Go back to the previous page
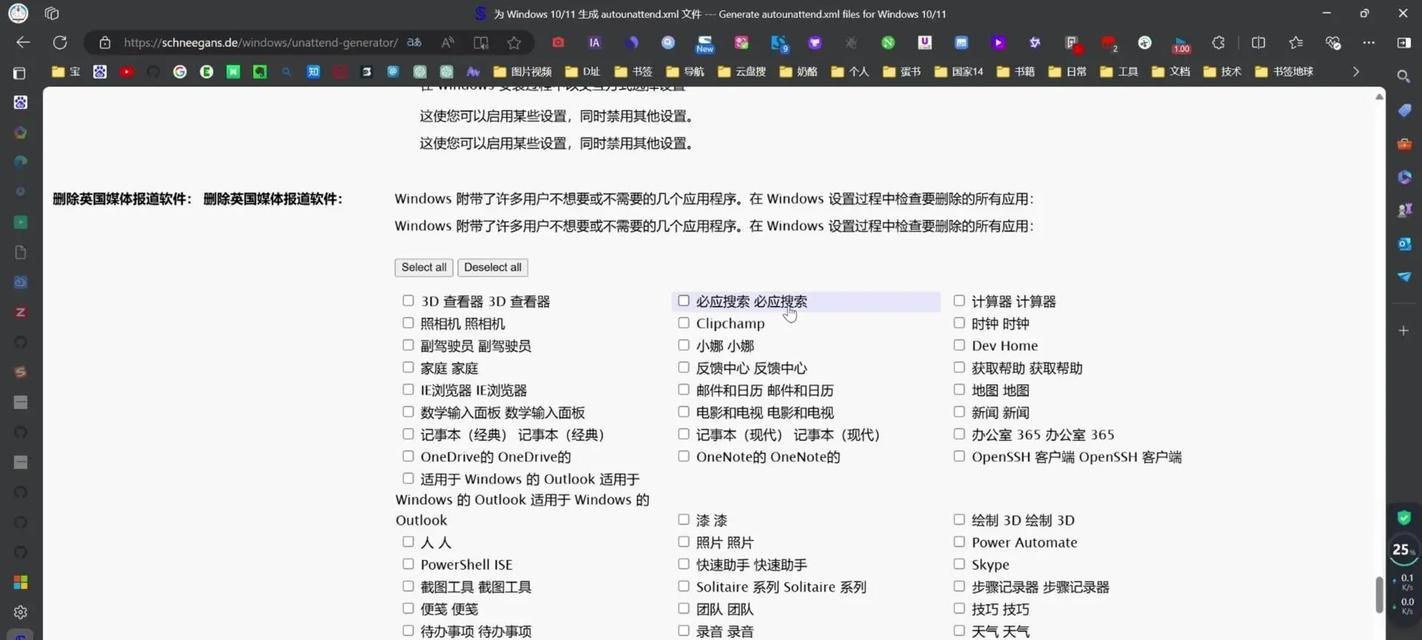The width and height of the screenshot is (1422, 640). point(22,43)
